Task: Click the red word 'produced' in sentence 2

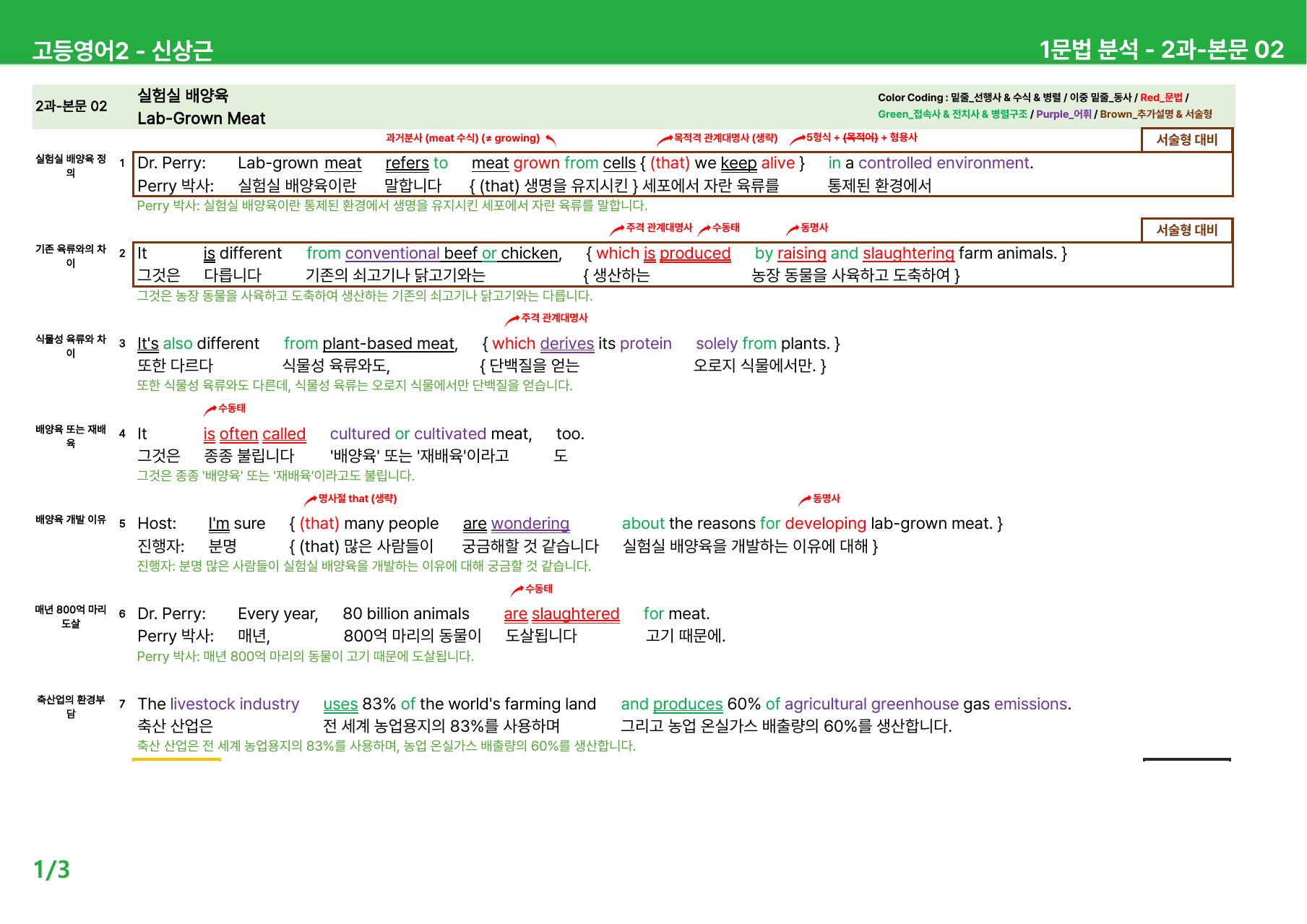Action: [x=695, y=254]
